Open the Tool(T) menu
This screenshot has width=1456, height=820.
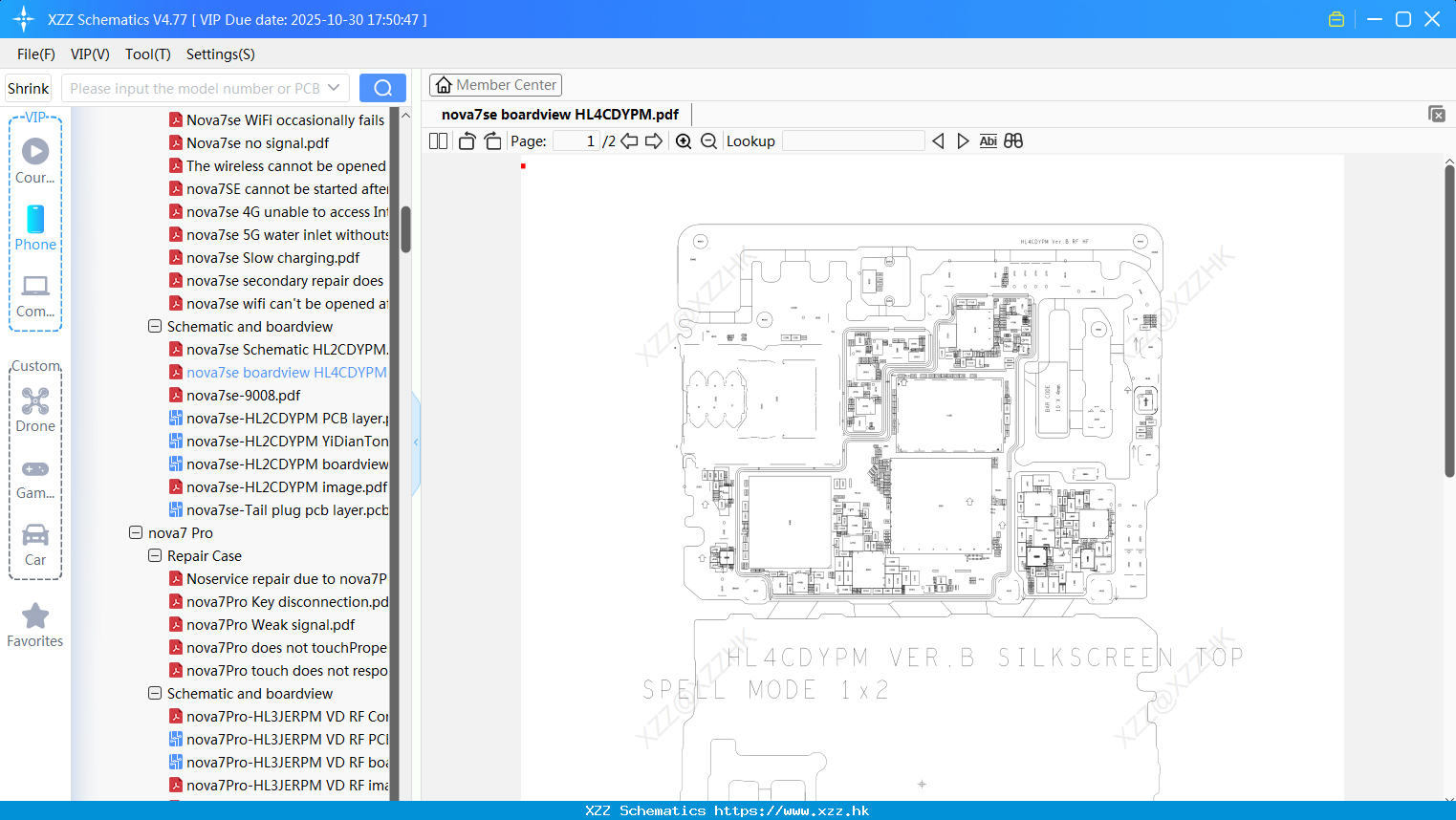click(148, 54)
